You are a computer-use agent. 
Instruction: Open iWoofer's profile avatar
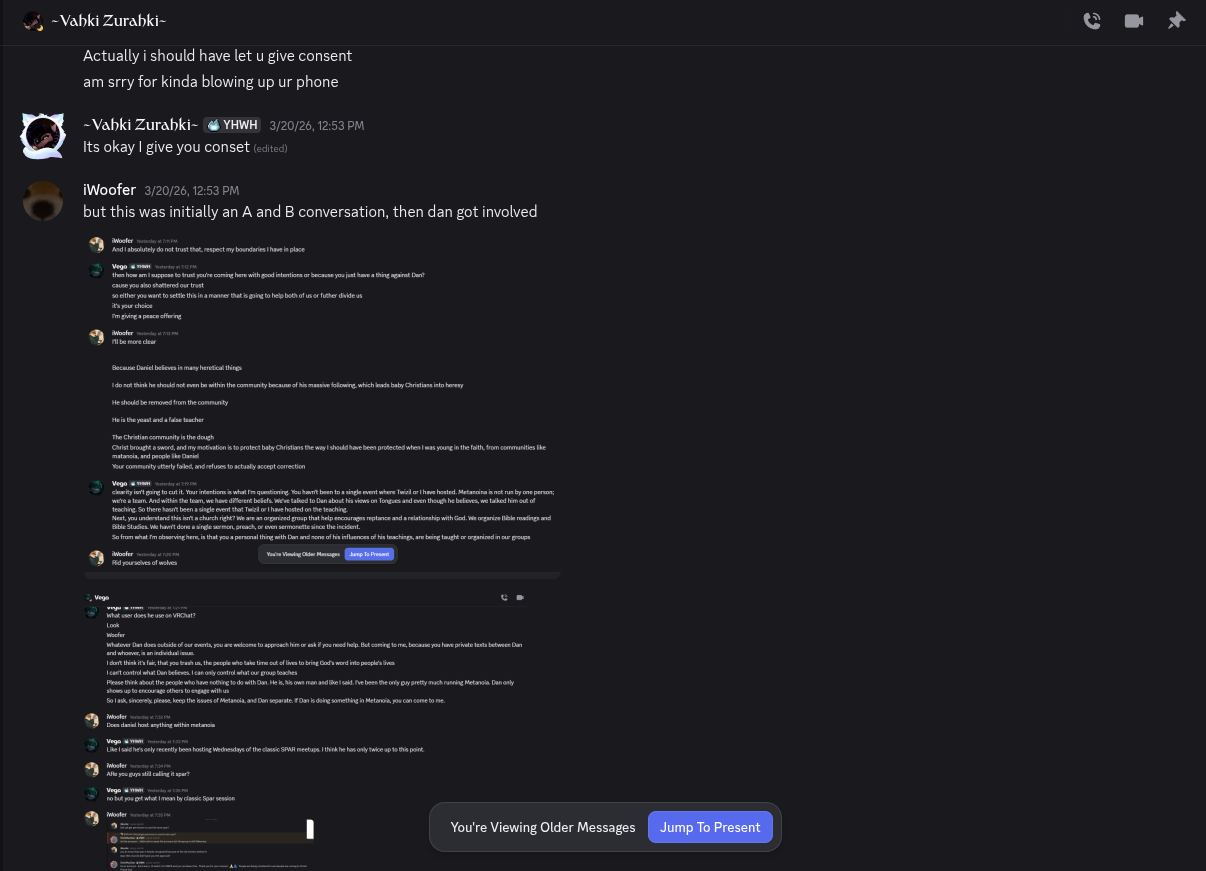[x=43, y=201]
